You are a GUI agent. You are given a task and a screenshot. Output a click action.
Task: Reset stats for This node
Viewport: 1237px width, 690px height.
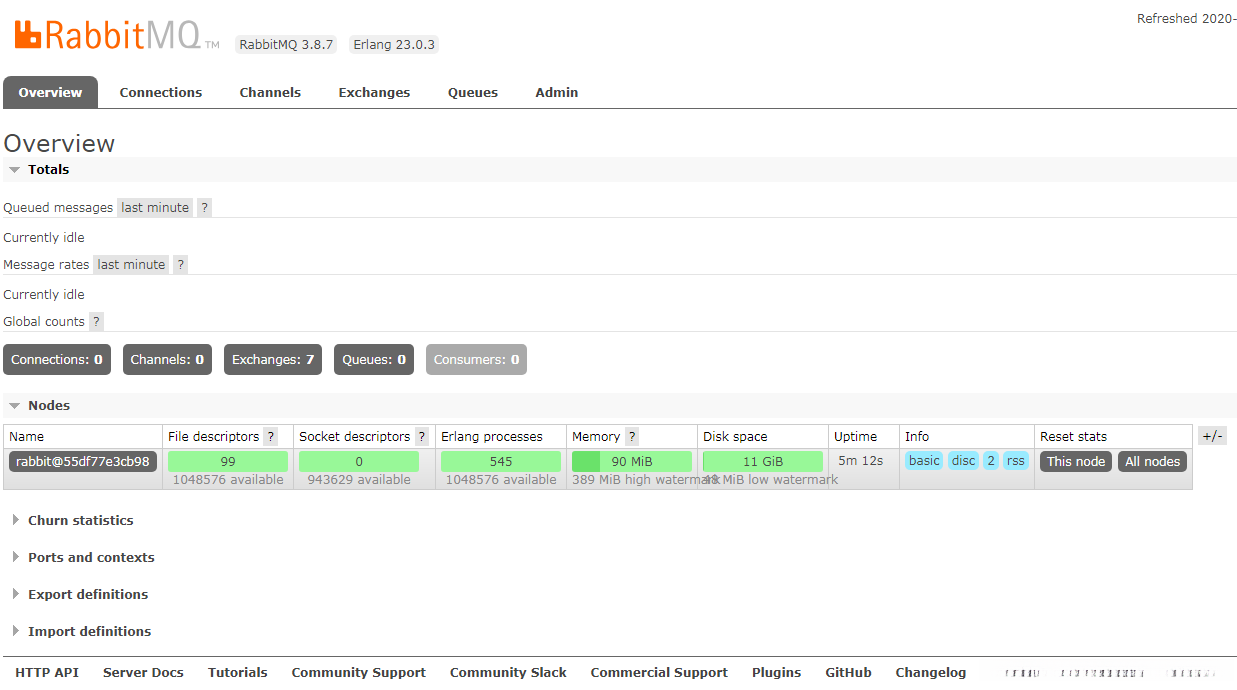pyautogui.click(x=1076, y=462)
